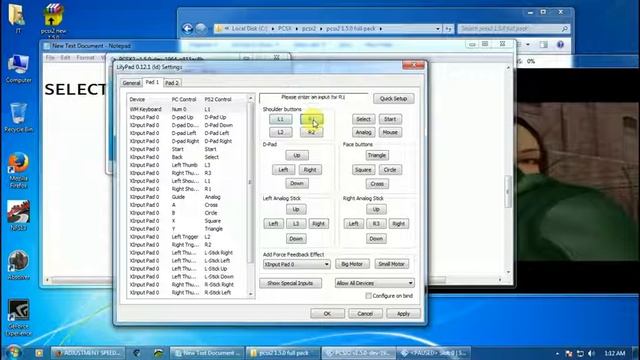Viewport: 640px width, 360px height.
Task: Click the volume speaker icon in tray
Action: click(591, 353)
